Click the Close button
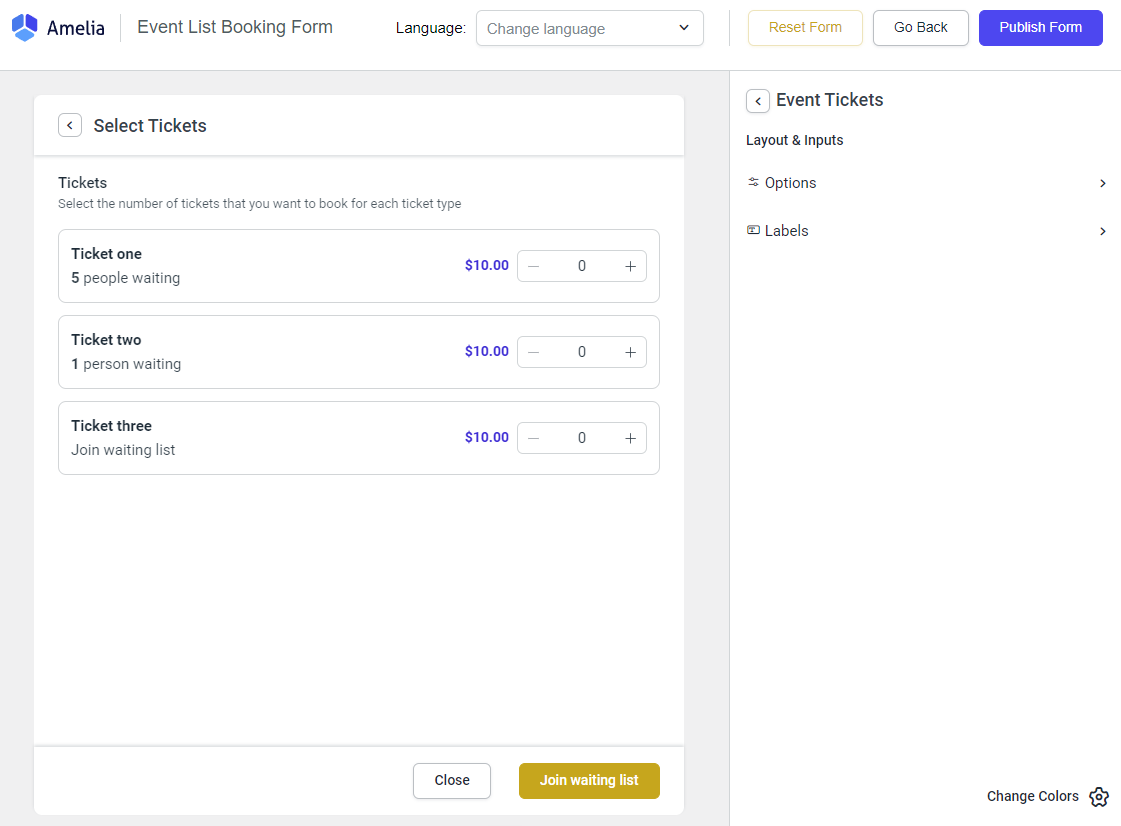1121x826 pixels. pos(452,780)
